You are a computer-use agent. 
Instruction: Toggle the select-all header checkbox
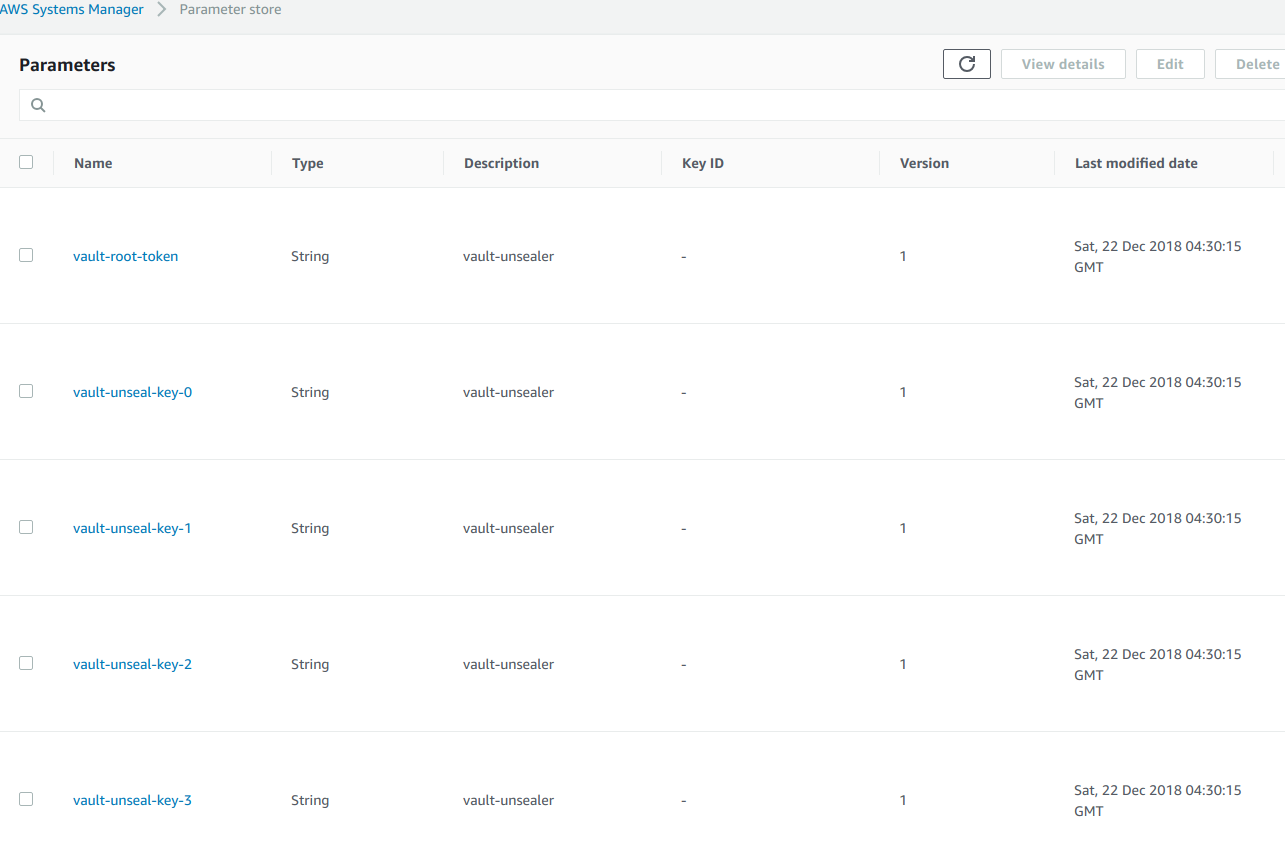click(26, 162)
